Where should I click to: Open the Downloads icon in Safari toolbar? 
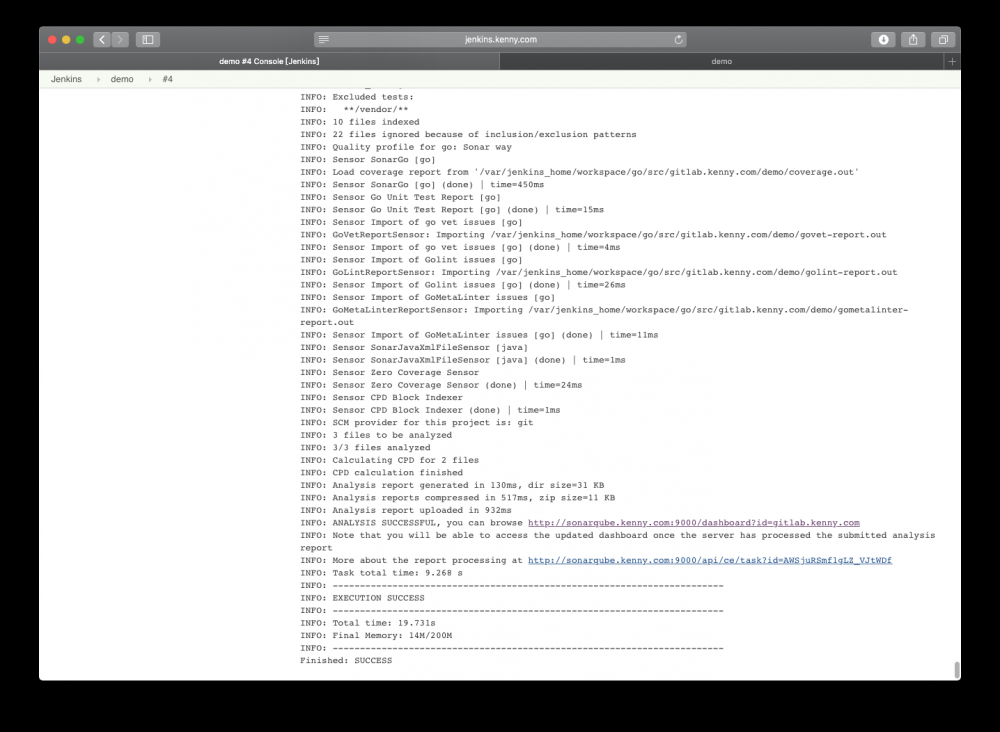tap(884, 39)
